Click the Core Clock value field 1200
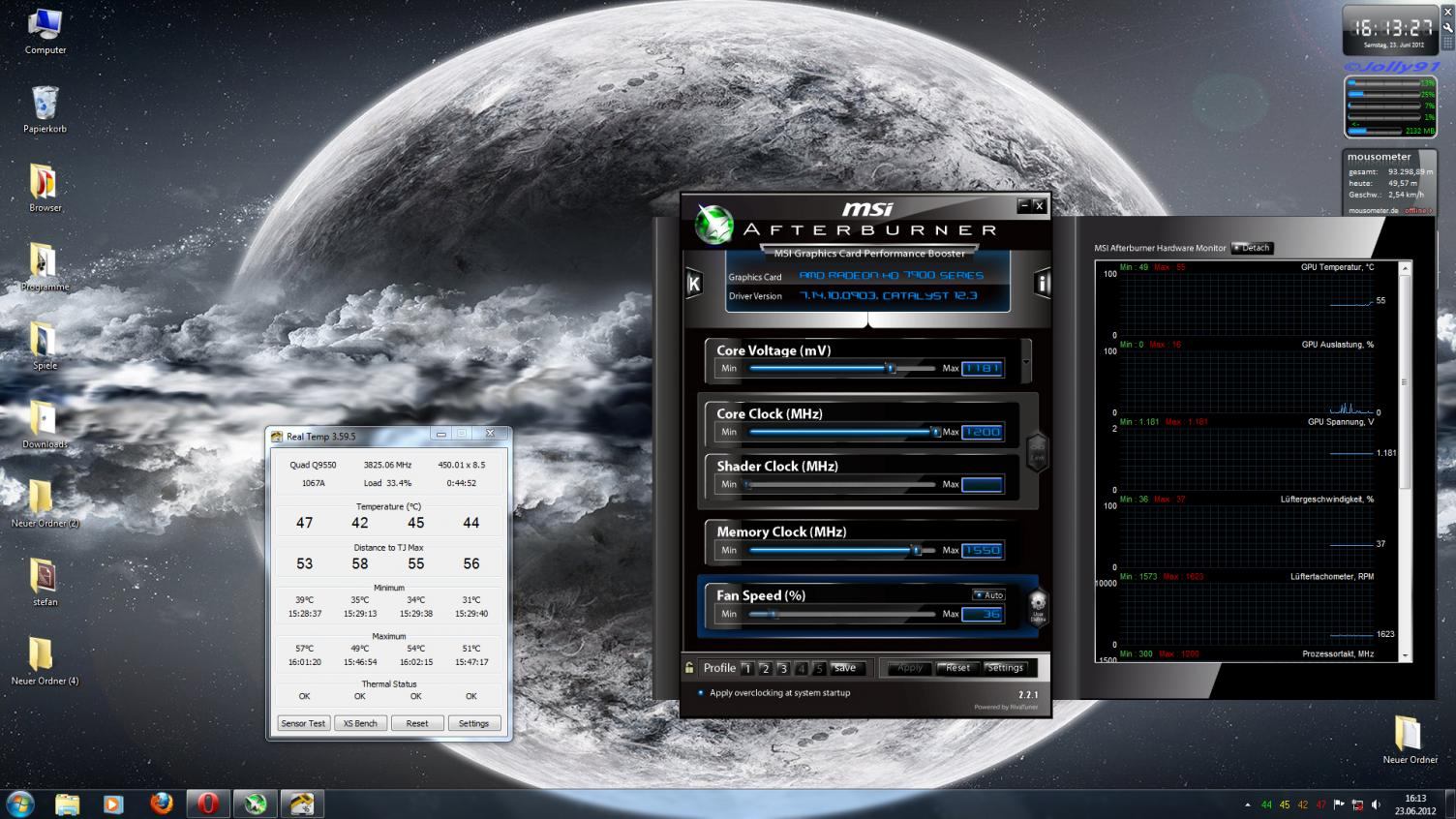Viewport: 1456px width, 819px height. click(x=982, y=432)
